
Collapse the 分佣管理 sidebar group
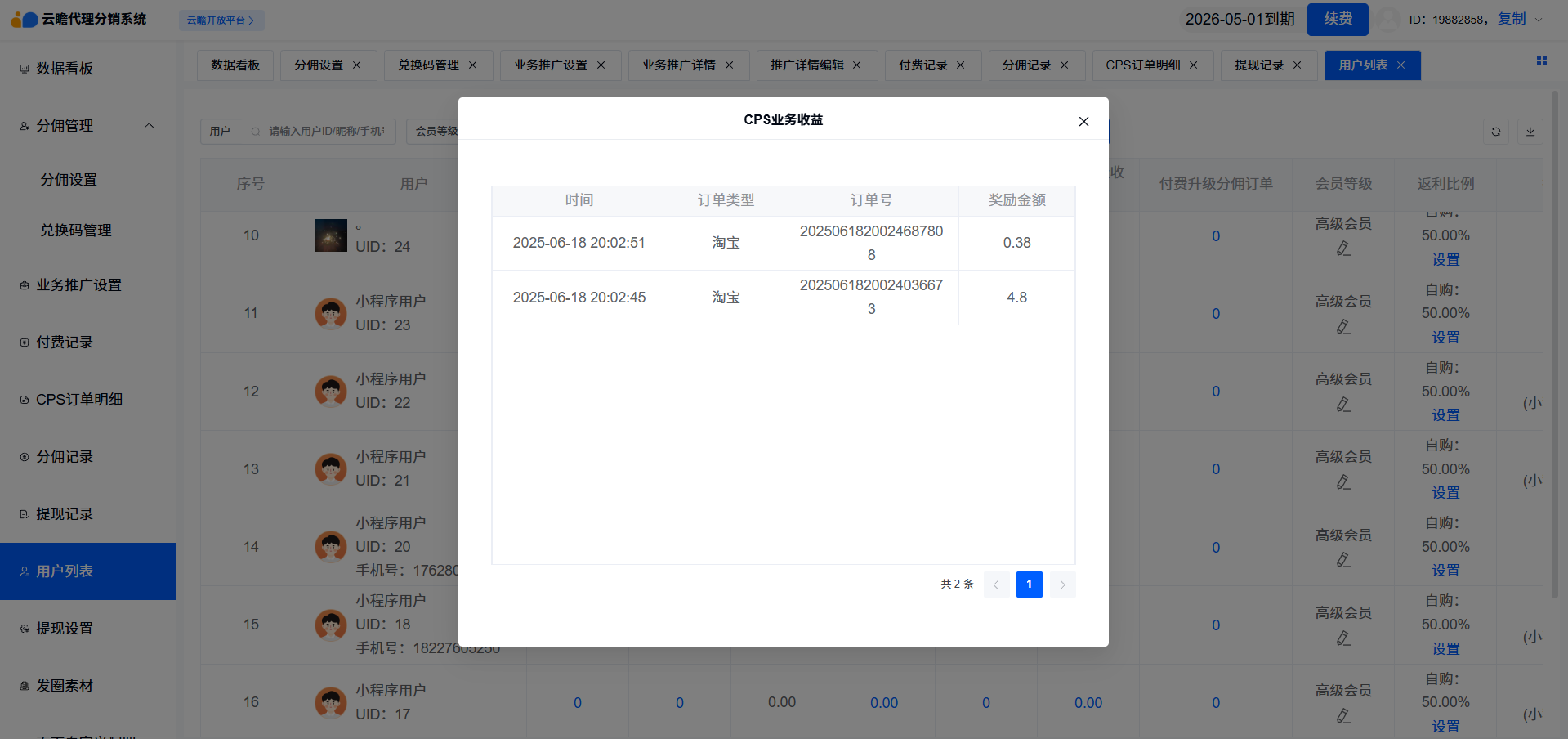[x=149, y=126]
